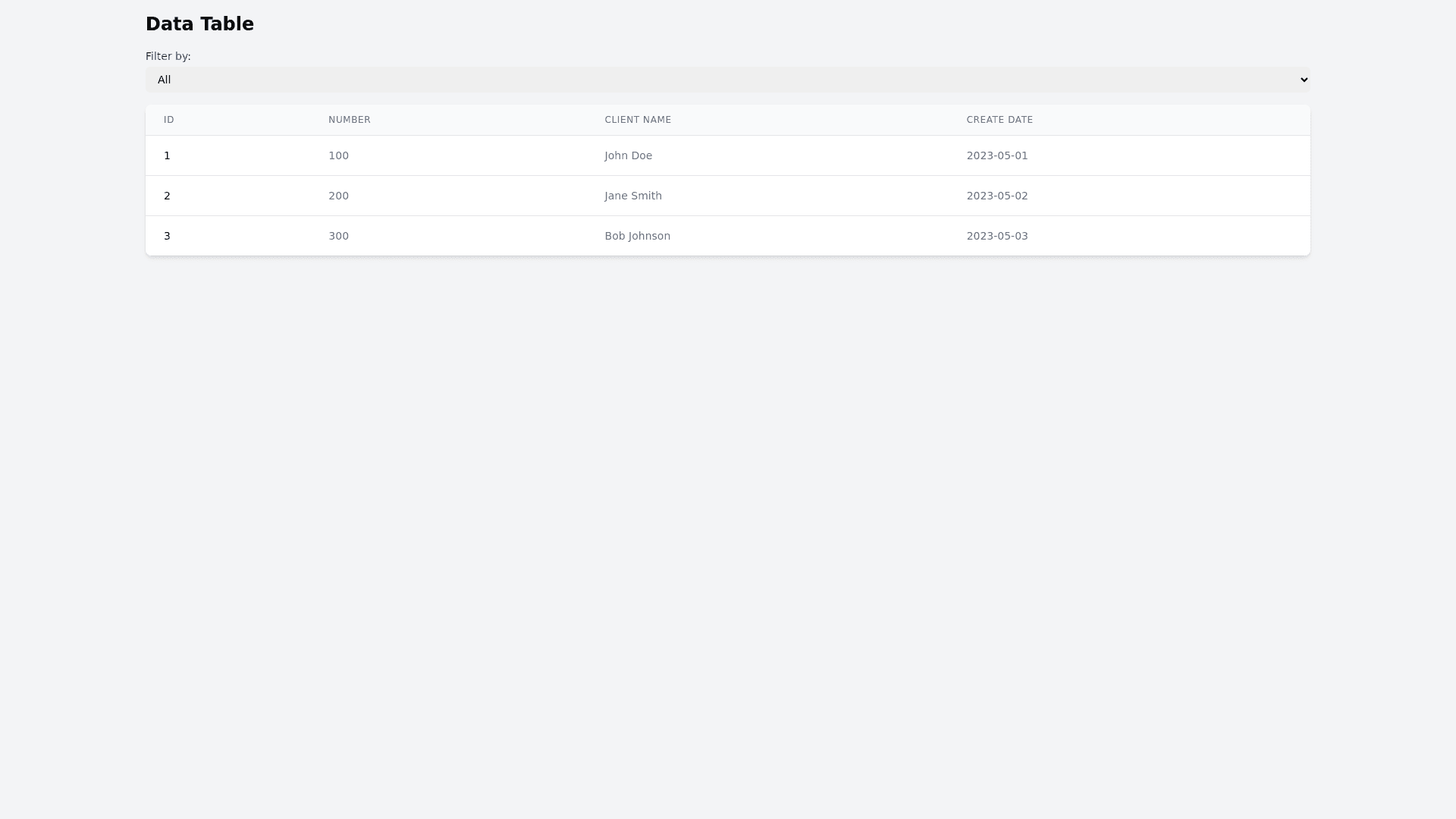Click the CREATE DATE column header

tap(999, 120)
